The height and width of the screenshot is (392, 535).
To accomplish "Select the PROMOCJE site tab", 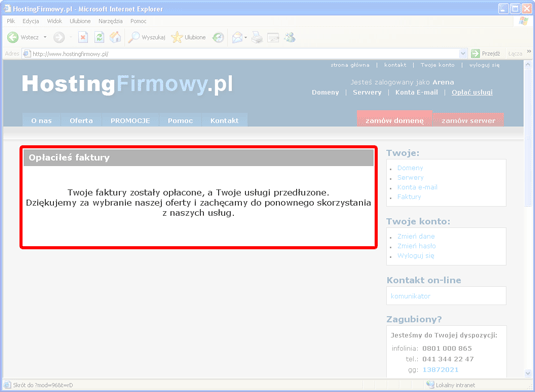I will pos(130,120).
